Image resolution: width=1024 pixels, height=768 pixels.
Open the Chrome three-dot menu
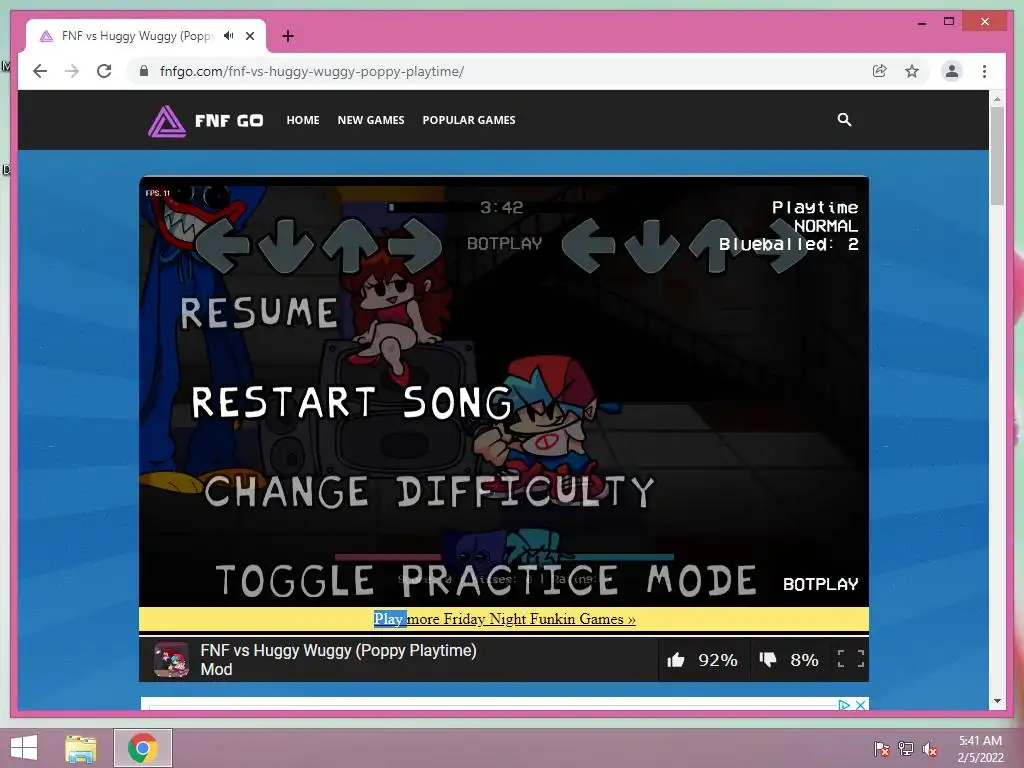point(984,71)
